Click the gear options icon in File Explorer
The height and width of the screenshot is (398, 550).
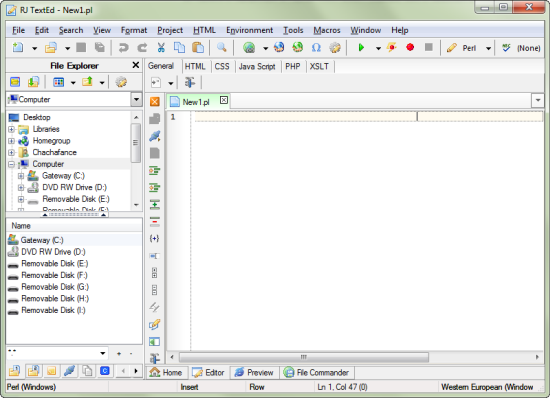coord(121,82)
